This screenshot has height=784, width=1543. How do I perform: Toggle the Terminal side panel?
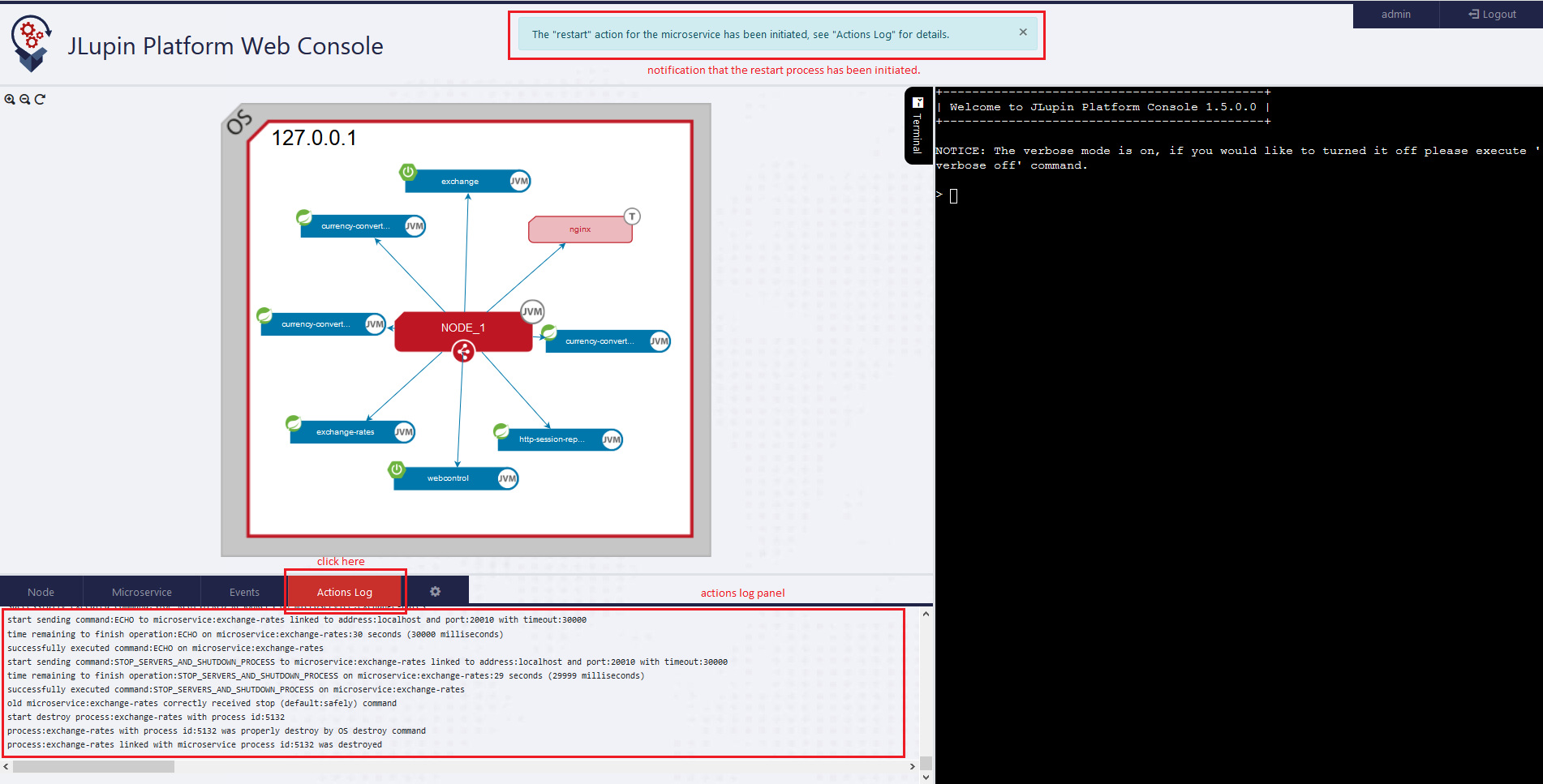pos(918,126)
